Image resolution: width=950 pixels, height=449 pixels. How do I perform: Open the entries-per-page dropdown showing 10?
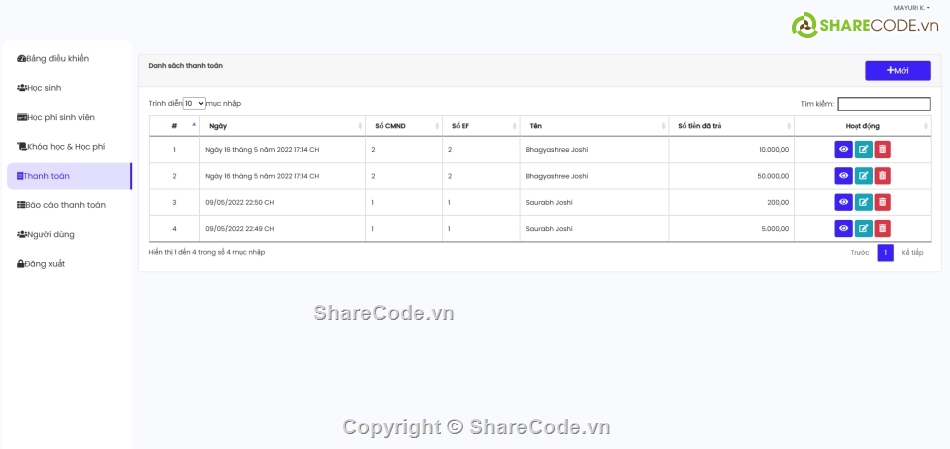[194, 103]
